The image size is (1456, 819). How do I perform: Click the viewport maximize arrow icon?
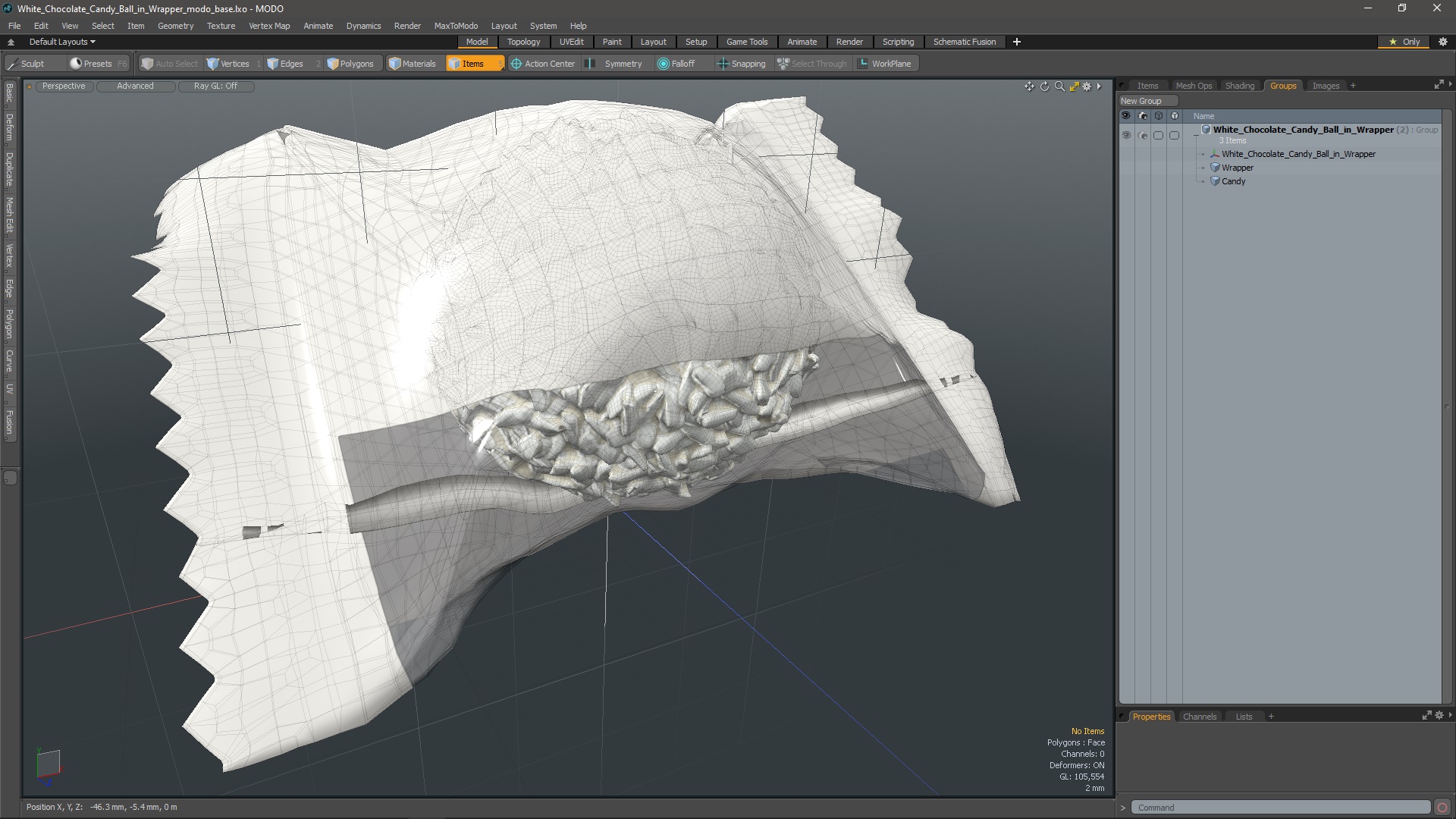click(1074, 86)
